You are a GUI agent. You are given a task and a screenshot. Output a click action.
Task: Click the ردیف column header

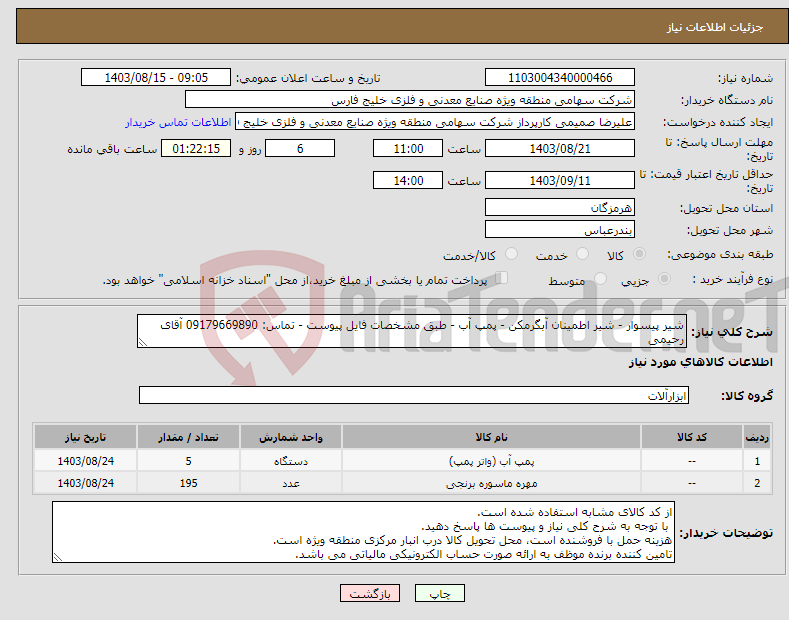coord(757,437)
